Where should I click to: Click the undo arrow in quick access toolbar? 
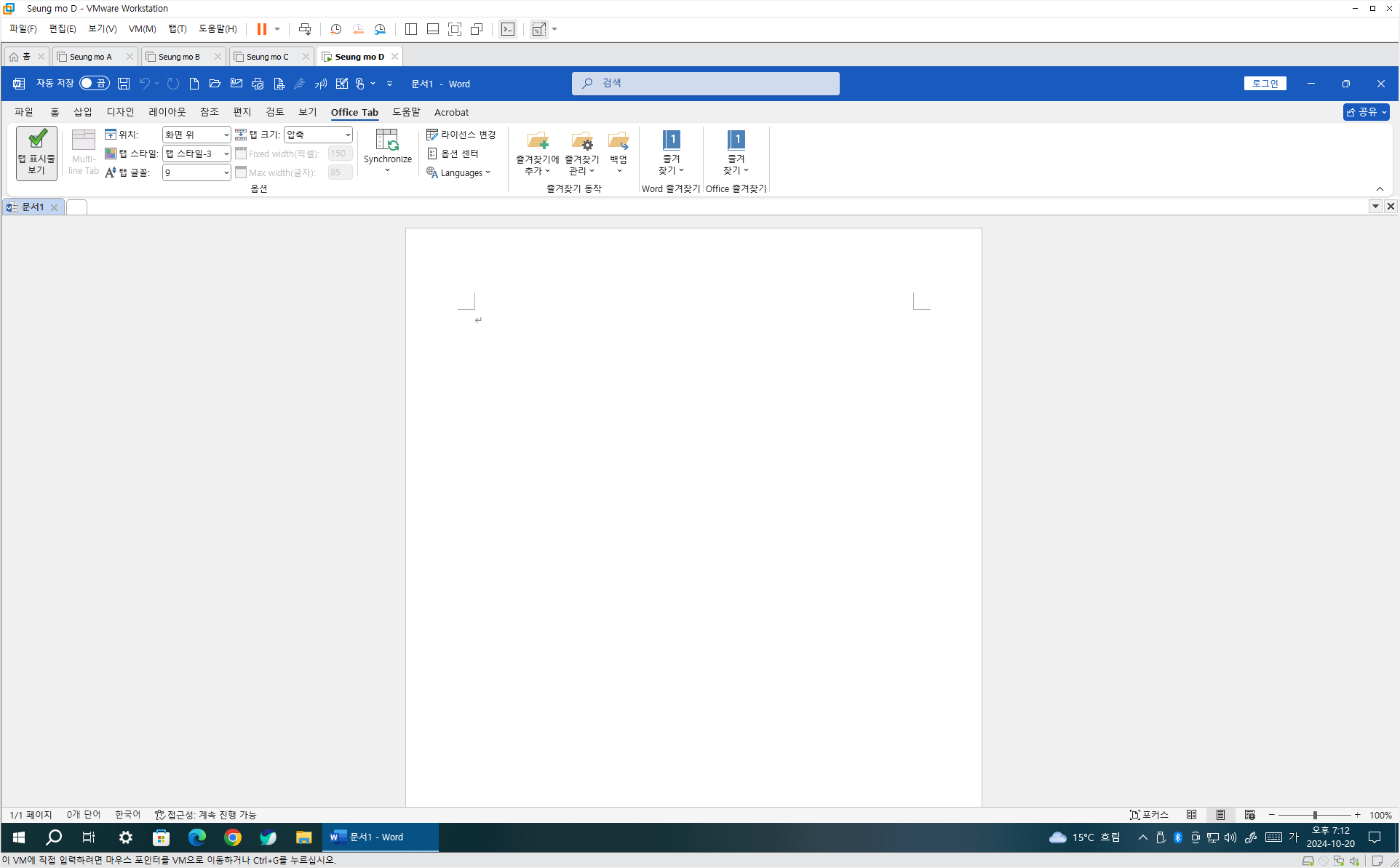pyautogui.click(x=144, y=84)
